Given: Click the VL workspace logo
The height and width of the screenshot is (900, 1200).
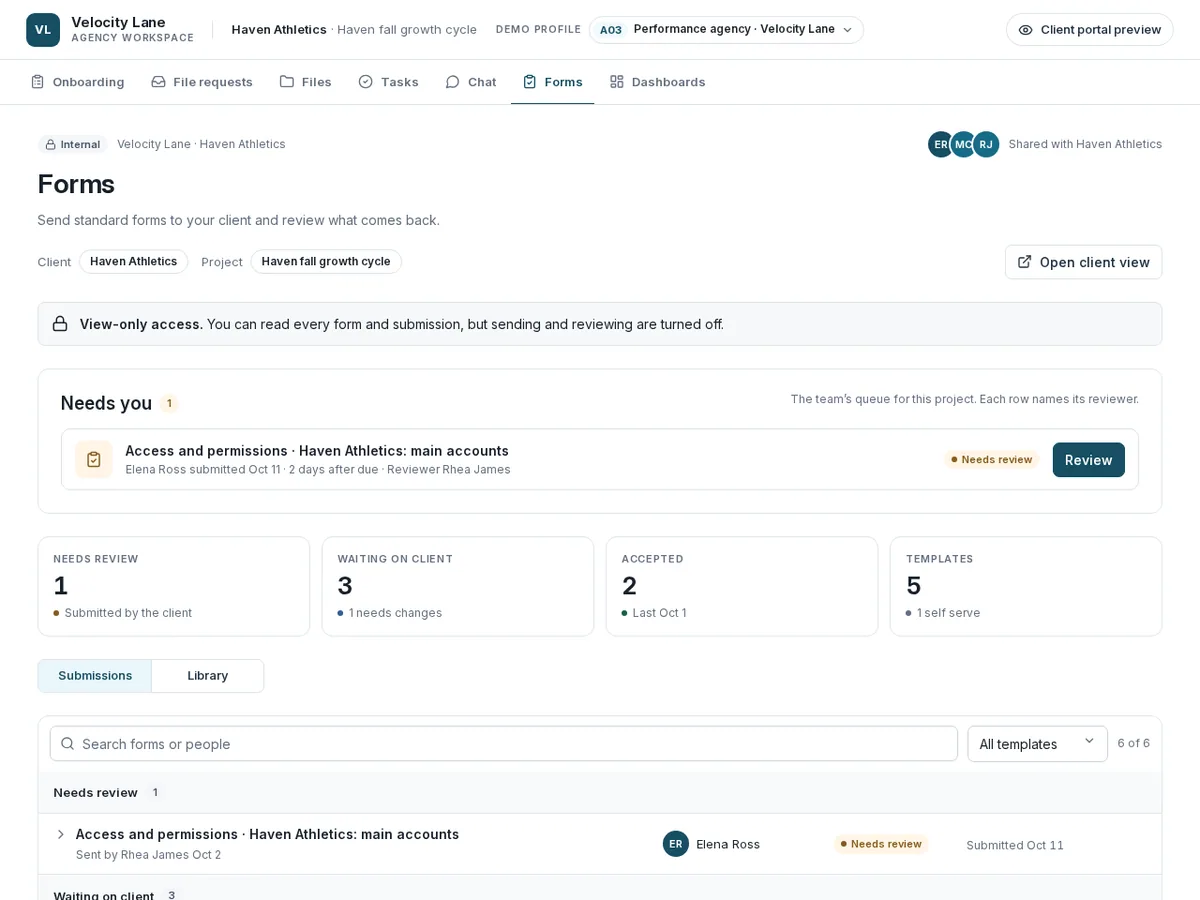Looking at the screenshot, I should [x=43, y=30].
